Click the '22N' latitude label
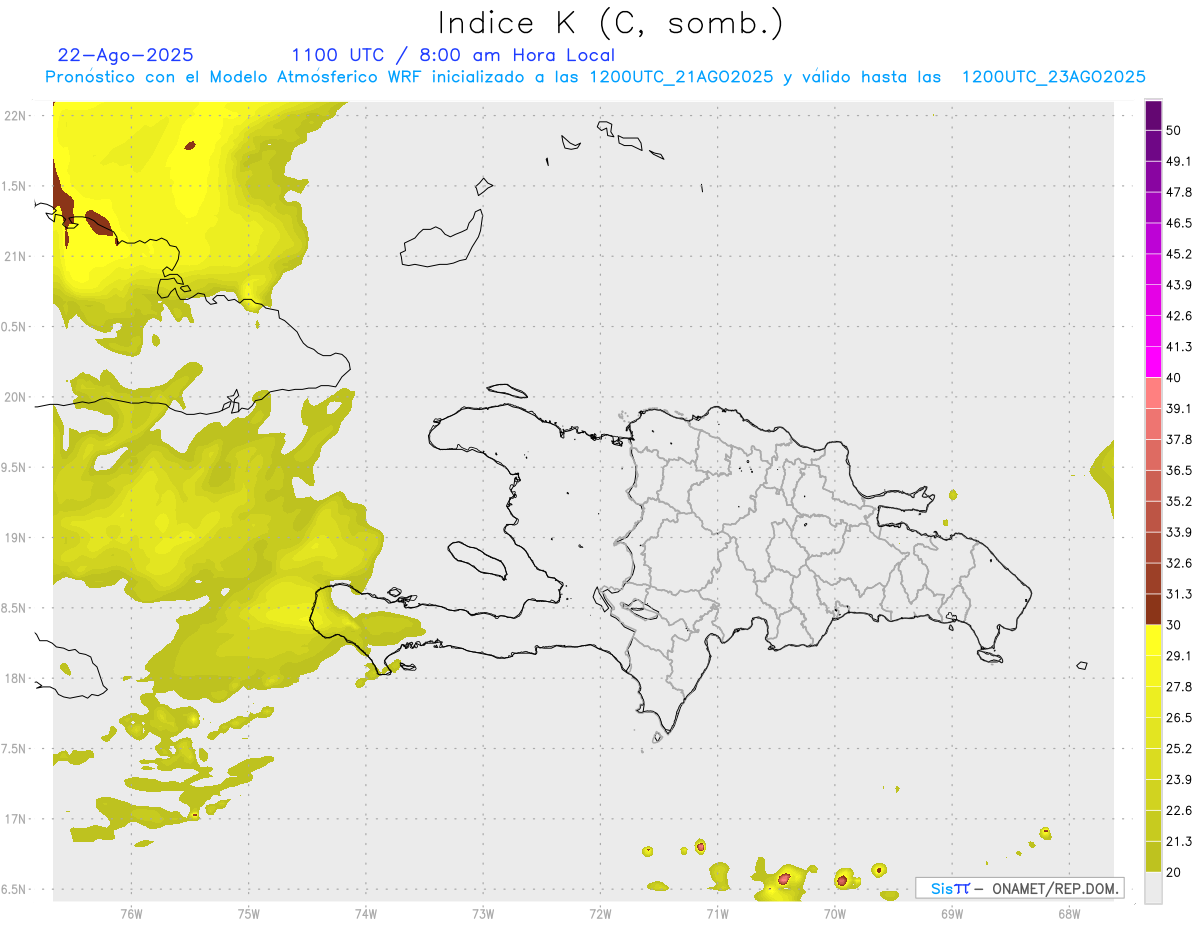The width and height of the screenshot is (1200, 927). point(17,116)
